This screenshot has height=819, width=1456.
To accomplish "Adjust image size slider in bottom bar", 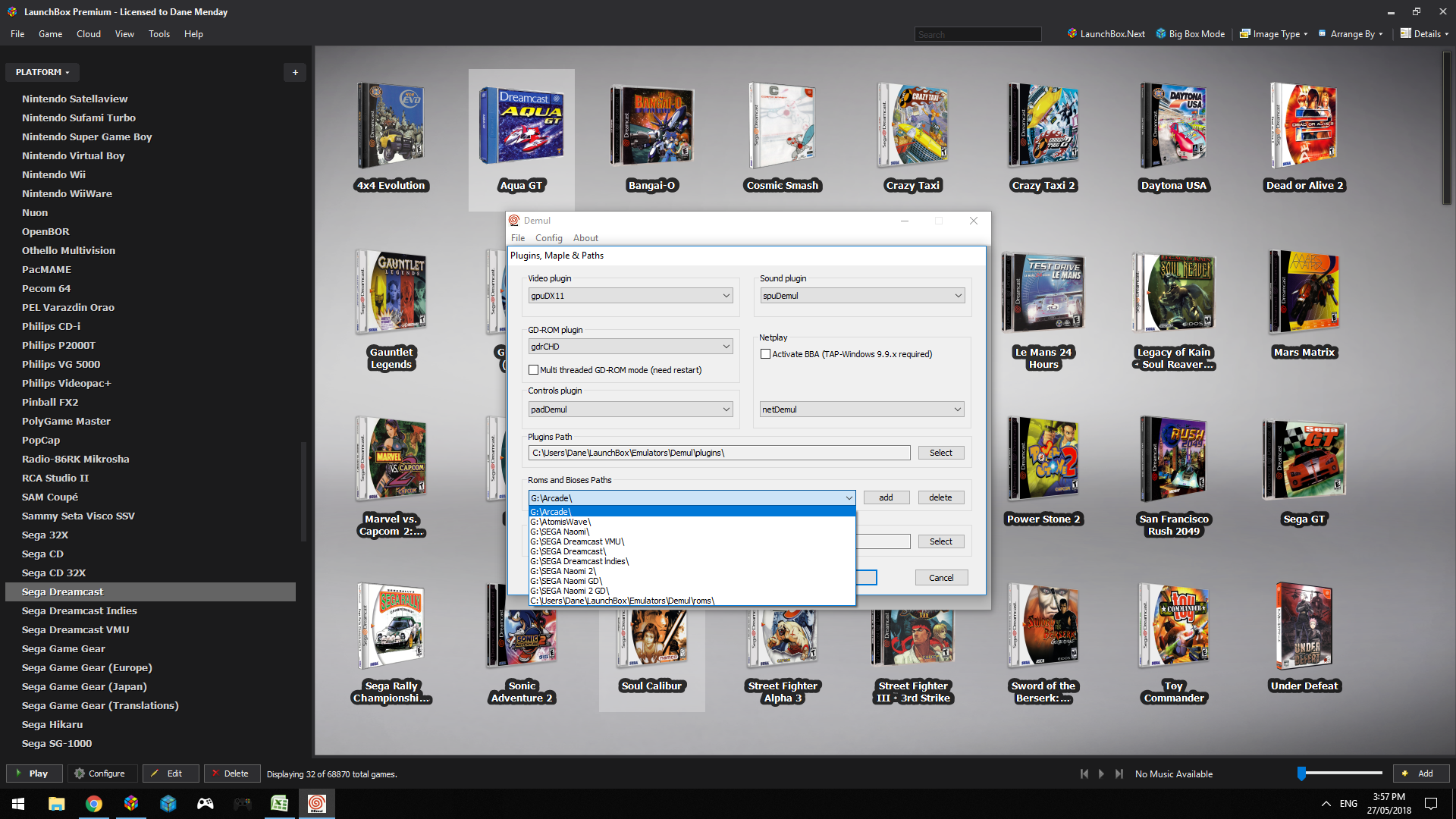I will click(x=1301, y=773).
